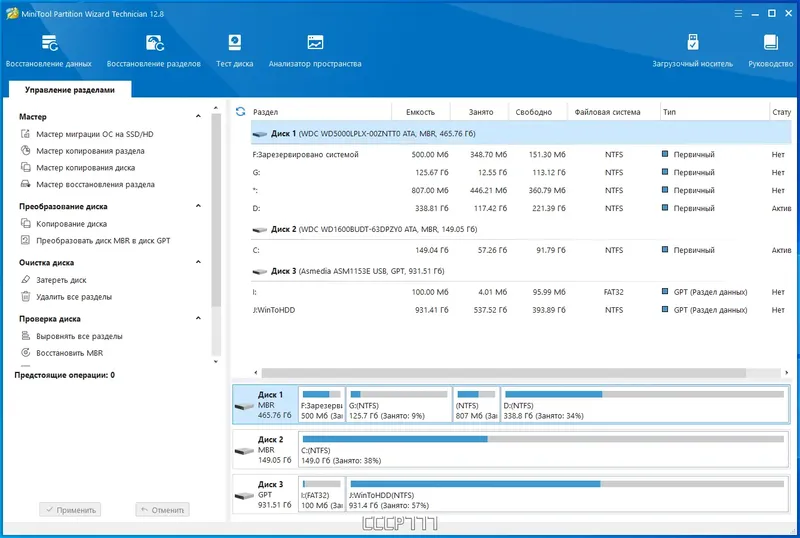Collapse the Мастер section
Screen dimensions: 800x538
click(200, 117)
